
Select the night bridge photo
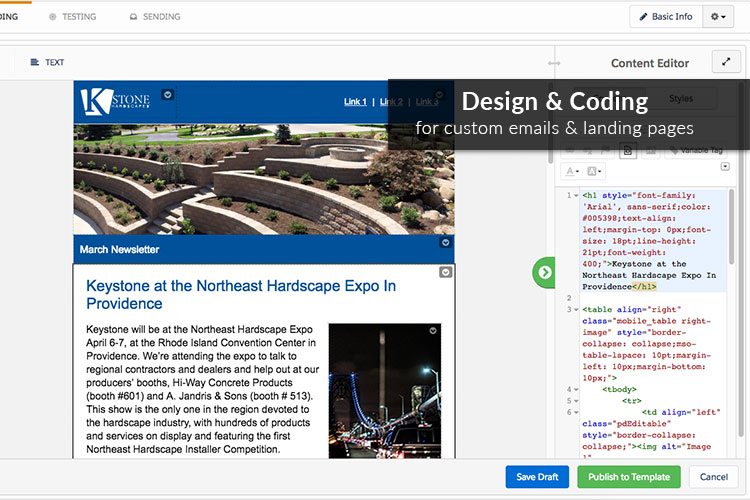[x=385, y=391]
